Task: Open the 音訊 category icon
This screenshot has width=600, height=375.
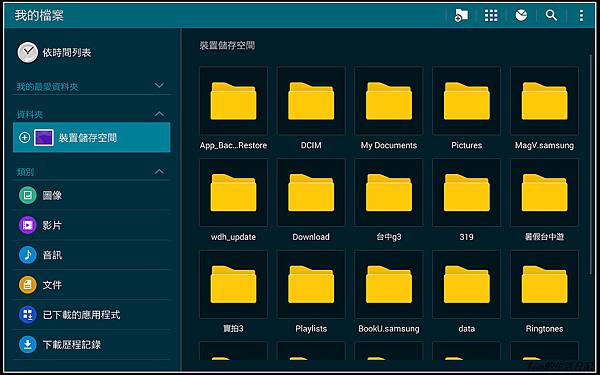Action: [x=28, y=255]
